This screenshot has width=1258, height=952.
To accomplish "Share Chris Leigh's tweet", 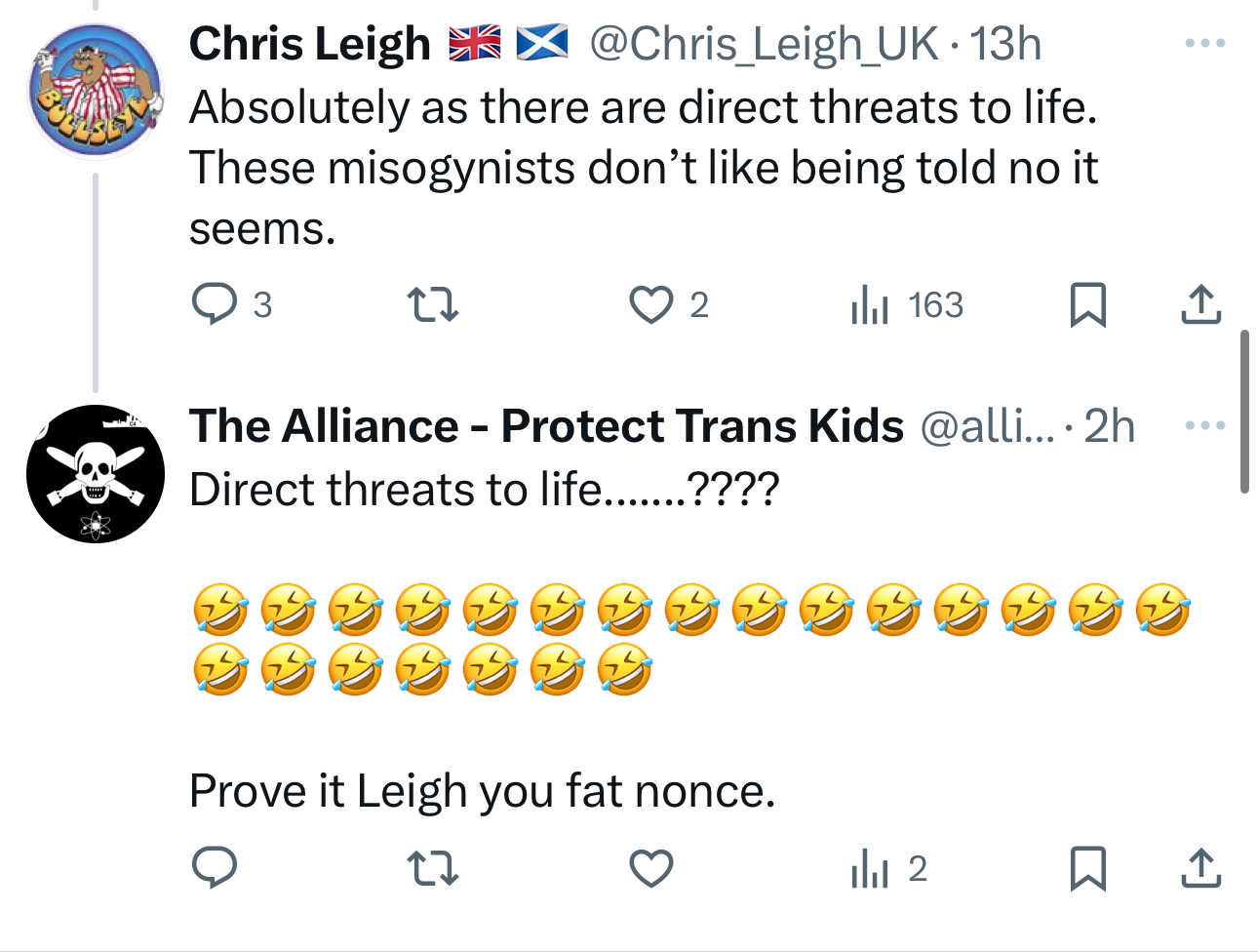I will point(1200,304).
